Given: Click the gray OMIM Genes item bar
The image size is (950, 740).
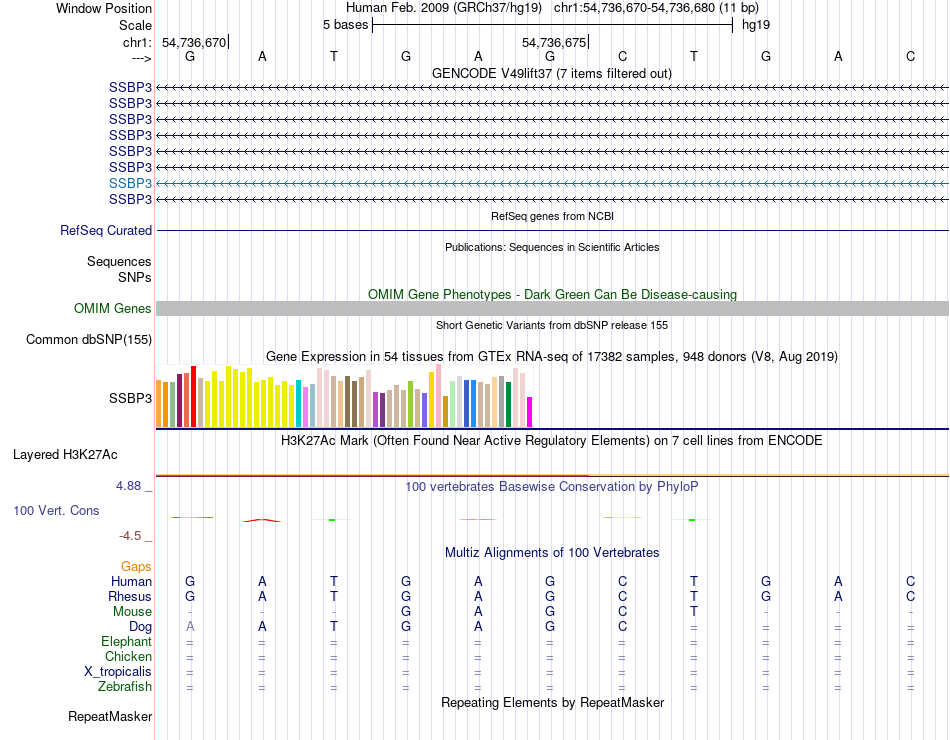Looking at the screenshot, I should pyautogui.click(x=552, y=308).
